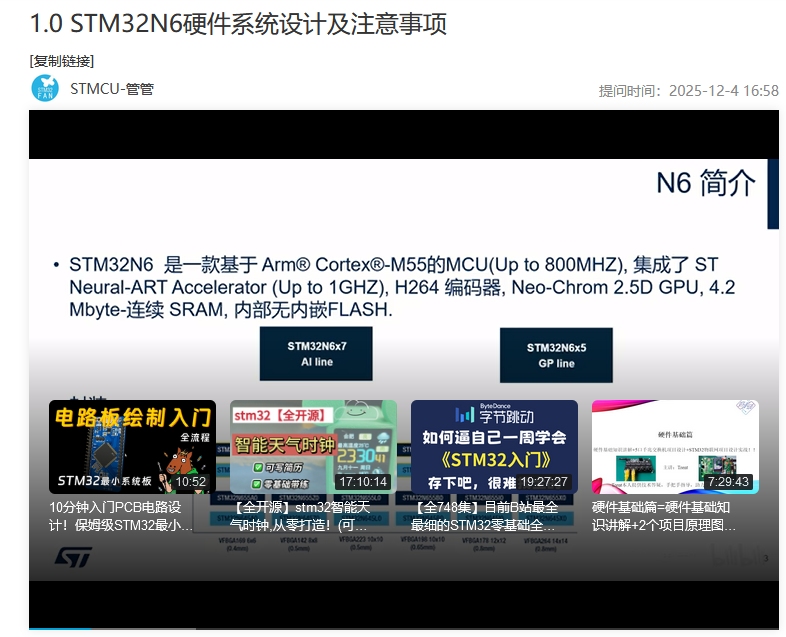Screen dimensions: 786x637
Task: Click the 10:52 duration badge
Action: 190,482
